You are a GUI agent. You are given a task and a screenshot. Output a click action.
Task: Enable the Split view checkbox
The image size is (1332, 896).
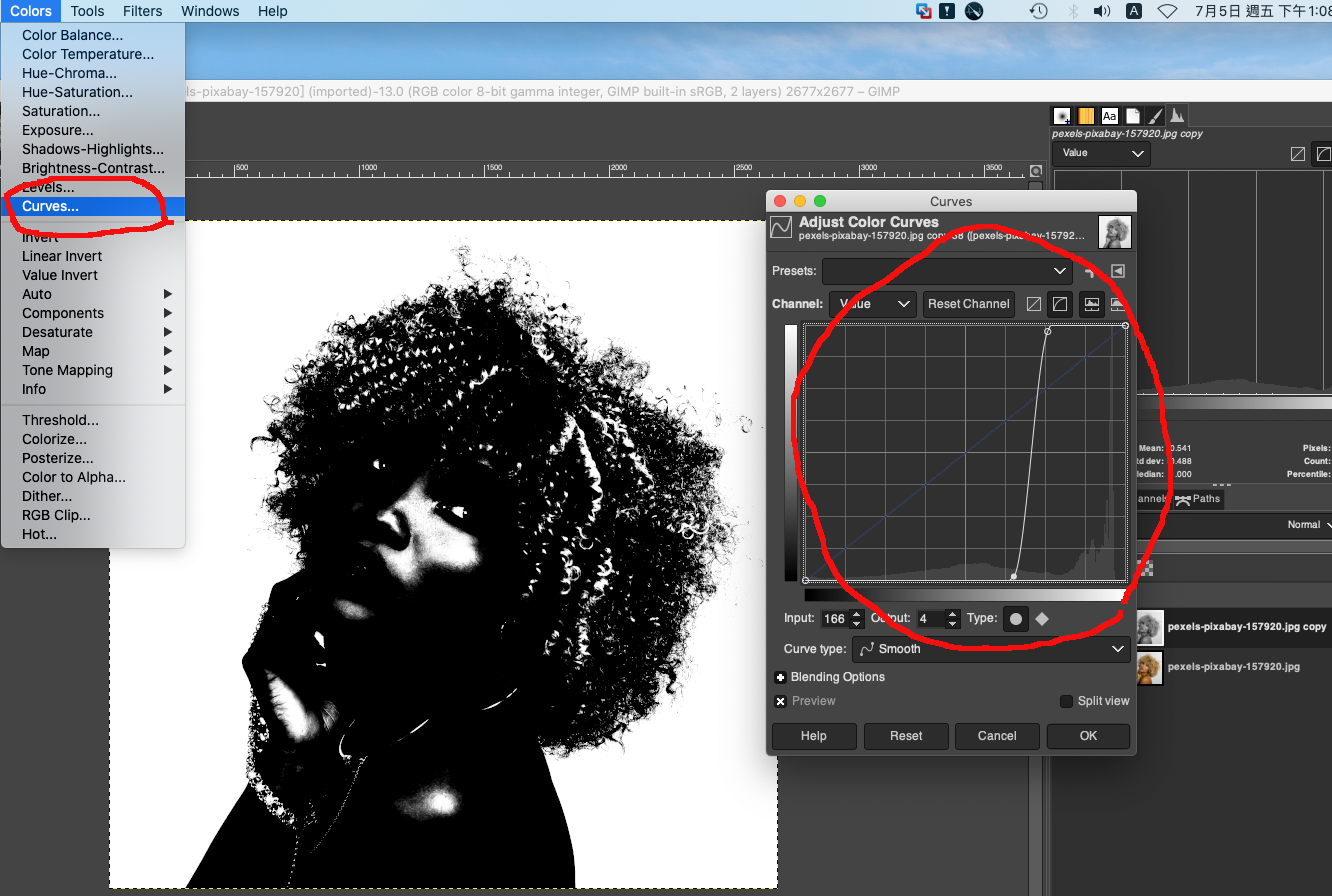[1066, 701]
